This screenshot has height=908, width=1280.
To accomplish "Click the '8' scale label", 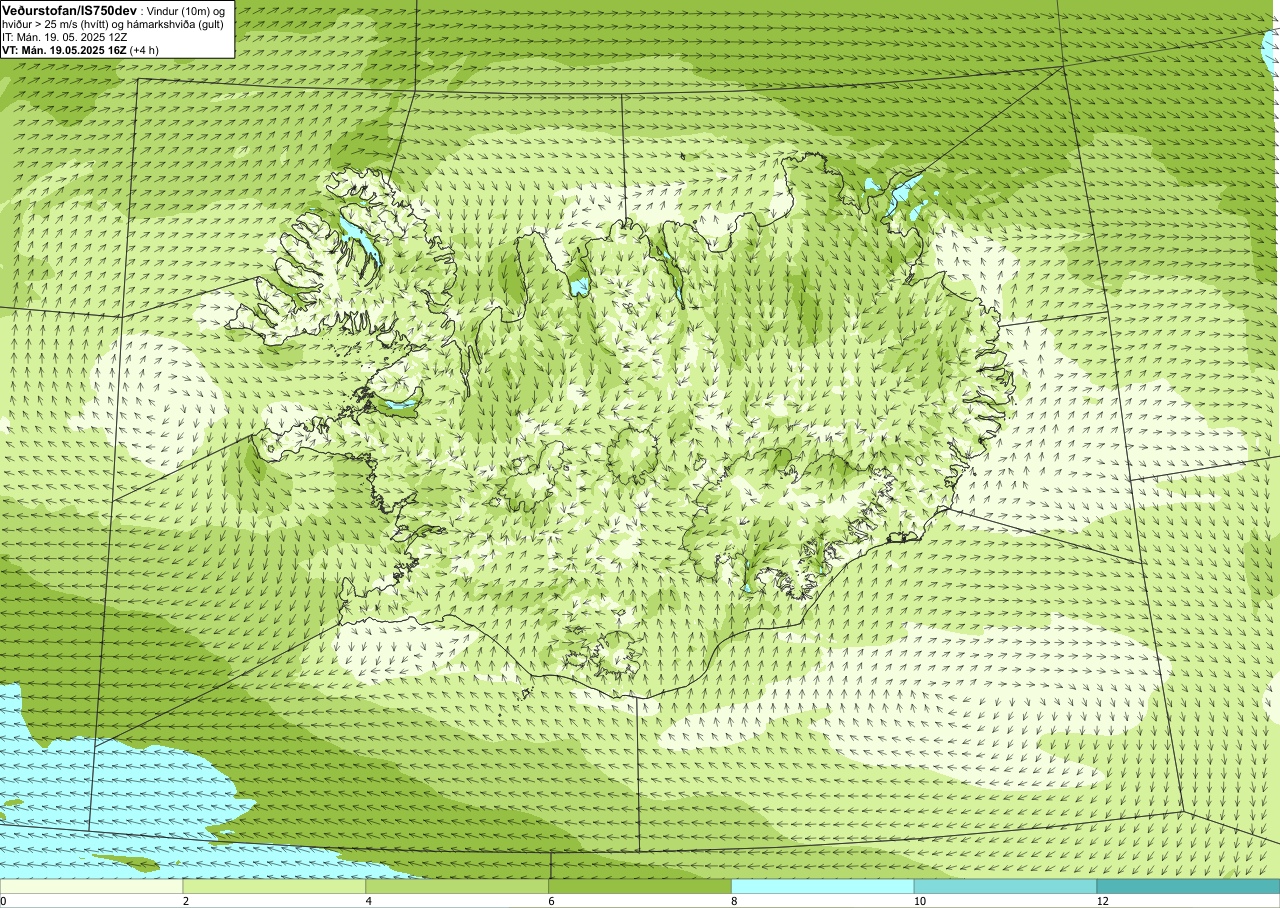I will [735, 901].
